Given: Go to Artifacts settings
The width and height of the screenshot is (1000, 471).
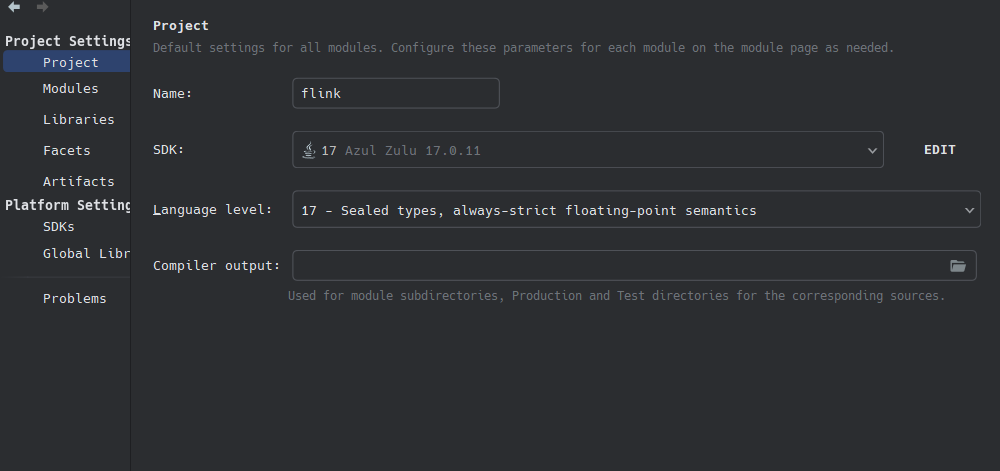Looking at the screenshot, I should pyautogui.click(x=78, y=182).
